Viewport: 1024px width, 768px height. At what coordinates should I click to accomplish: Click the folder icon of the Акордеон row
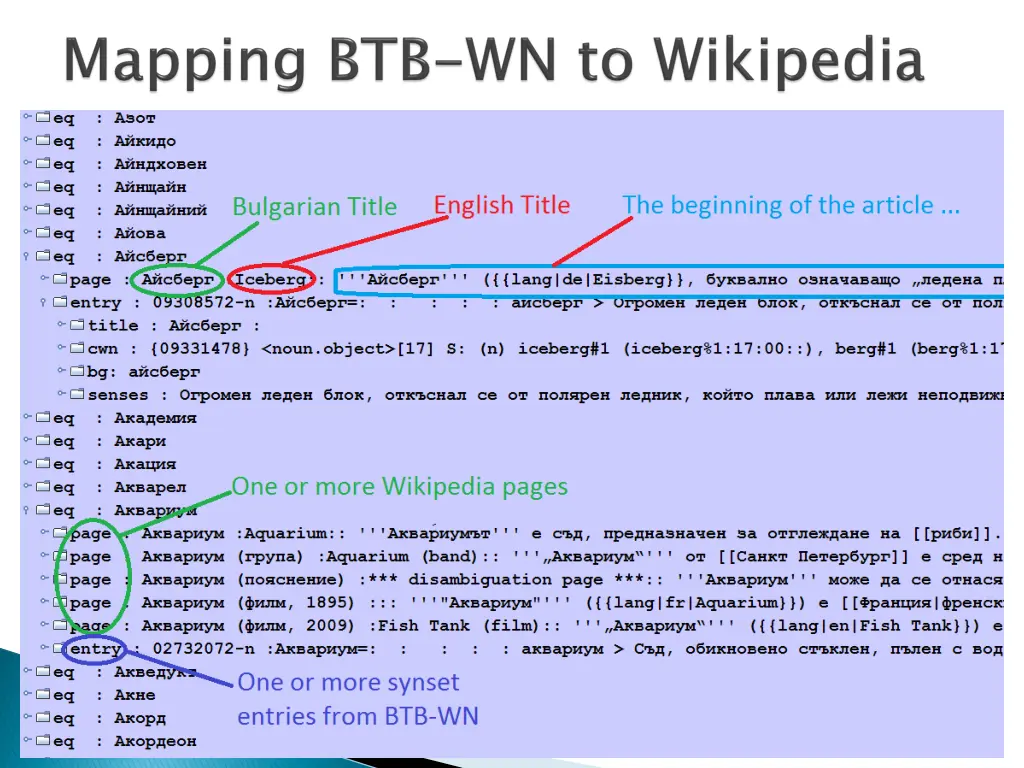[43, 741]
